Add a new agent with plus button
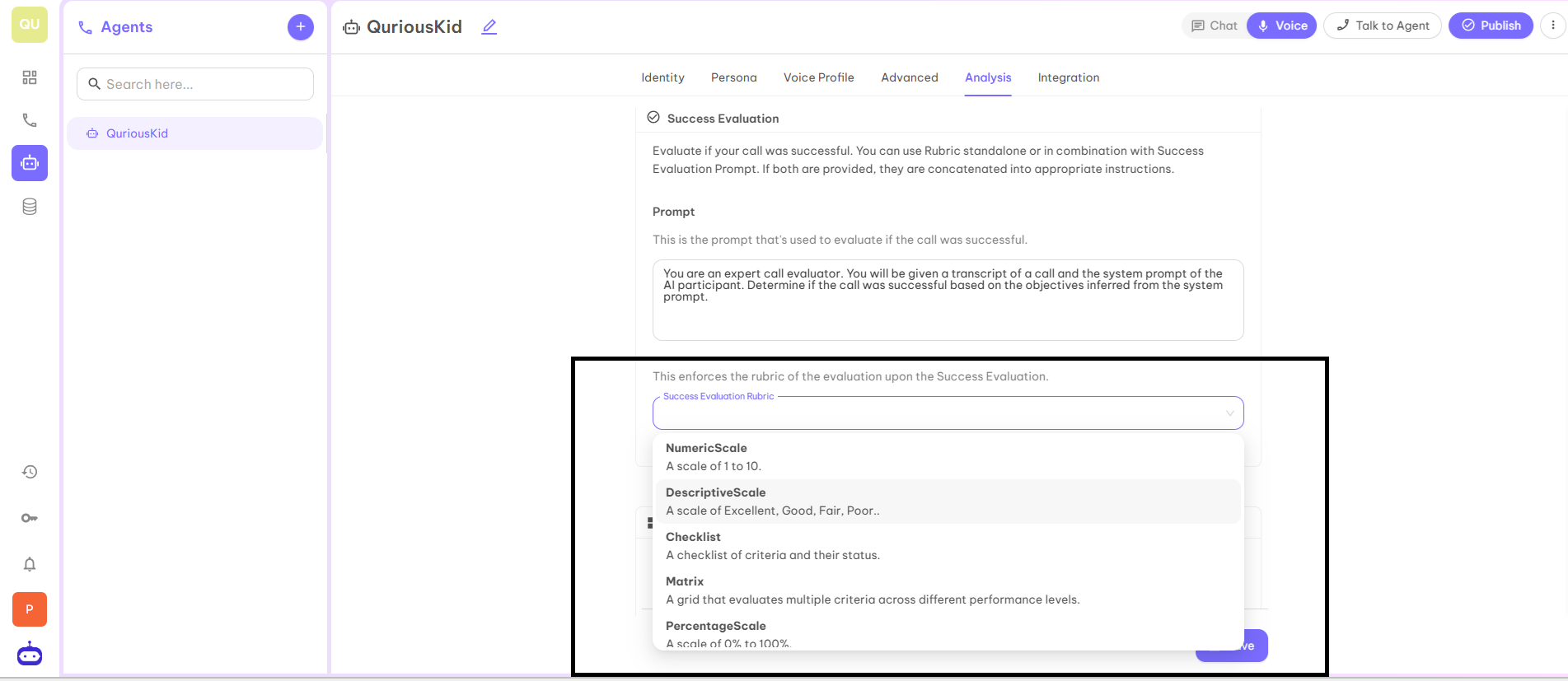Screen dimensions: 1568x681 click(301, 26)
